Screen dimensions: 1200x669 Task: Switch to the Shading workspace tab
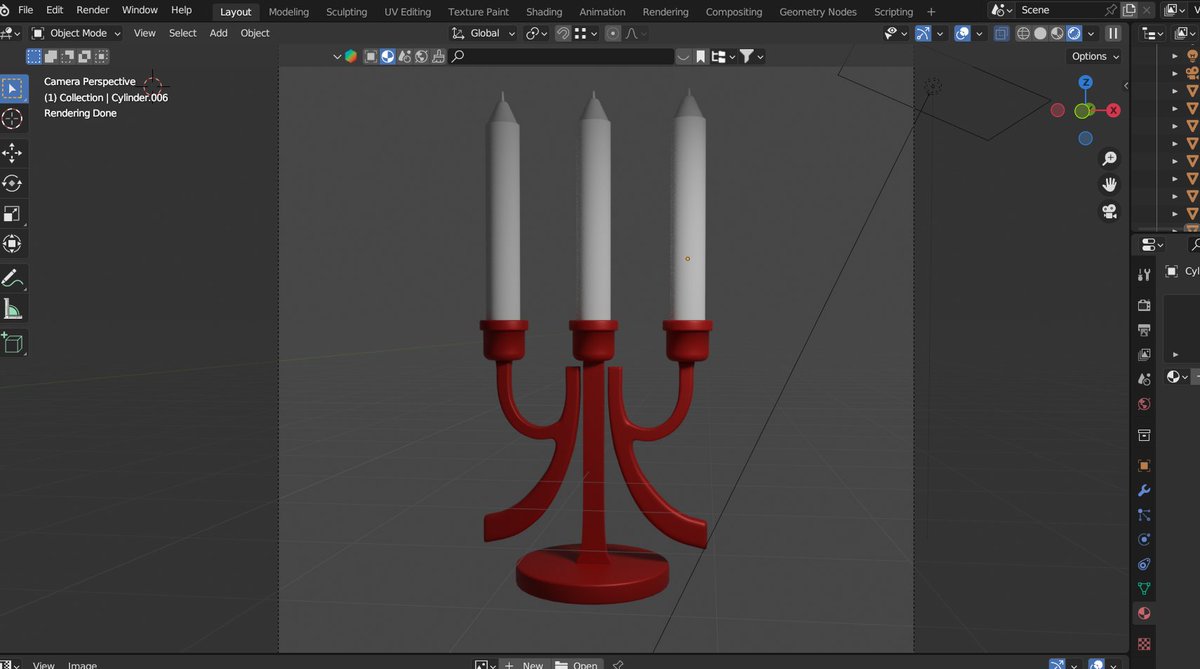544,12
